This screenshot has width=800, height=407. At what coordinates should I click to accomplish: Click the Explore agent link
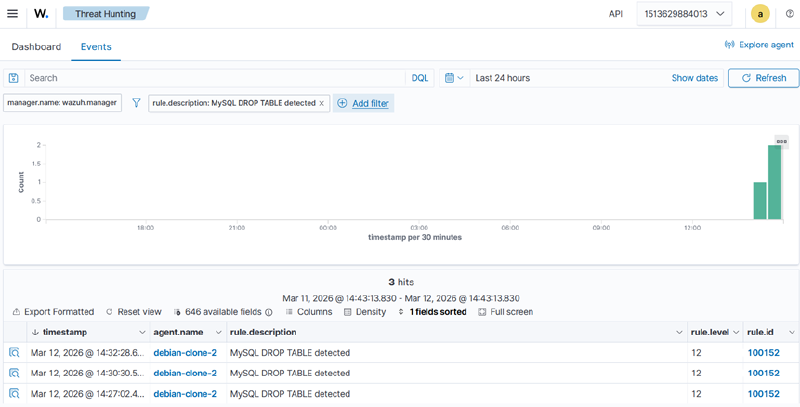click(x=759, y=45)
